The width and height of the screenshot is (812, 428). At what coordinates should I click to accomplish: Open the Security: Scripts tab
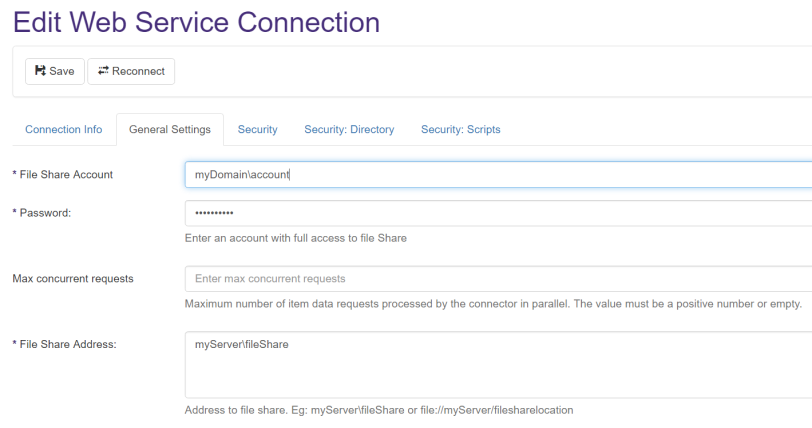coord(460,130)
